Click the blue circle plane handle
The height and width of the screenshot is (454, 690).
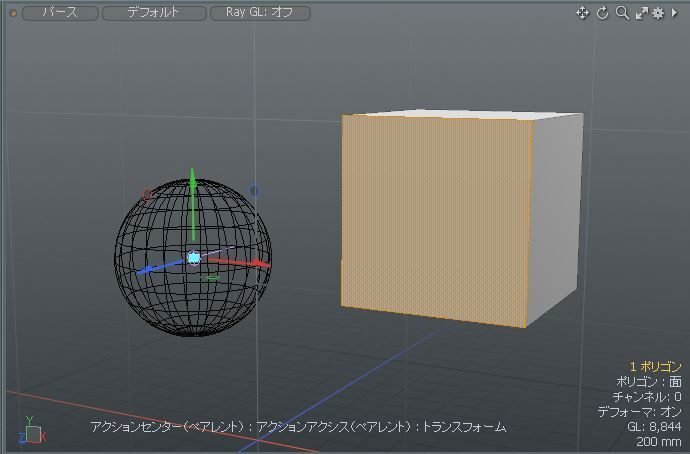[x=254, y=190]
